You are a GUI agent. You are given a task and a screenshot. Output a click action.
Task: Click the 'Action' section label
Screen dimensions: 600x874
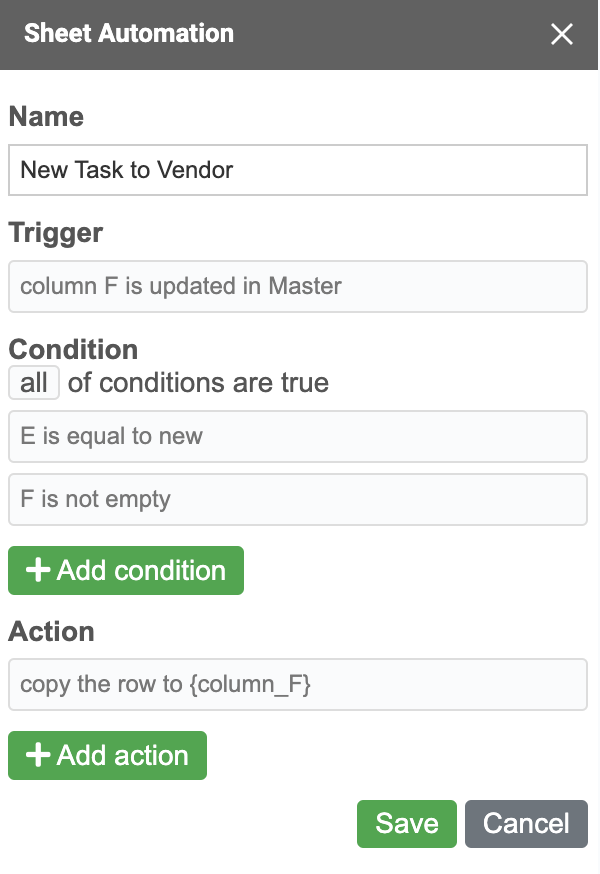click(x=51, y=632)
